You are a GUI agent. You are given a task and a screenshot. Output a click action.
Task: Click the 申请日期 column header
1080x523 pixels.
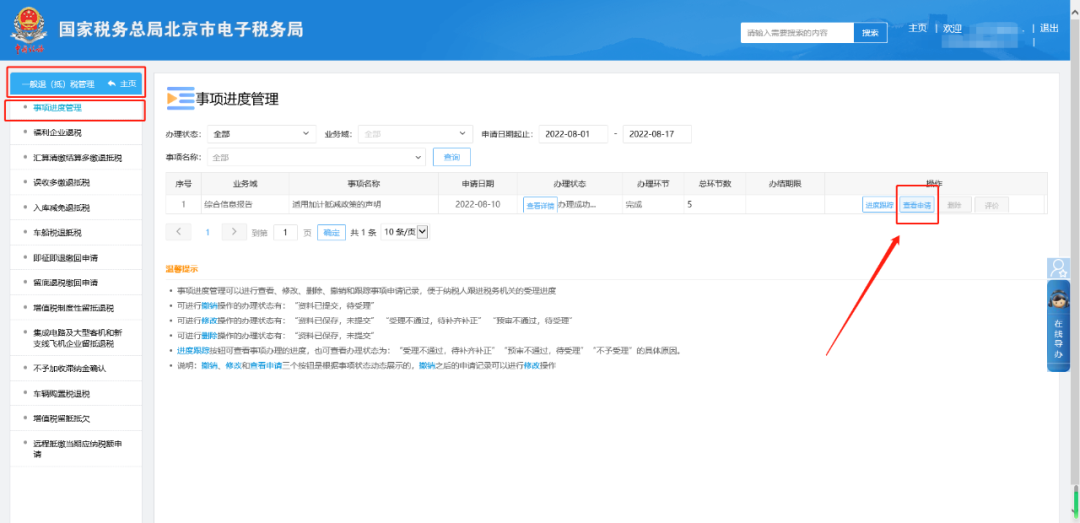[x=477, y=183]
